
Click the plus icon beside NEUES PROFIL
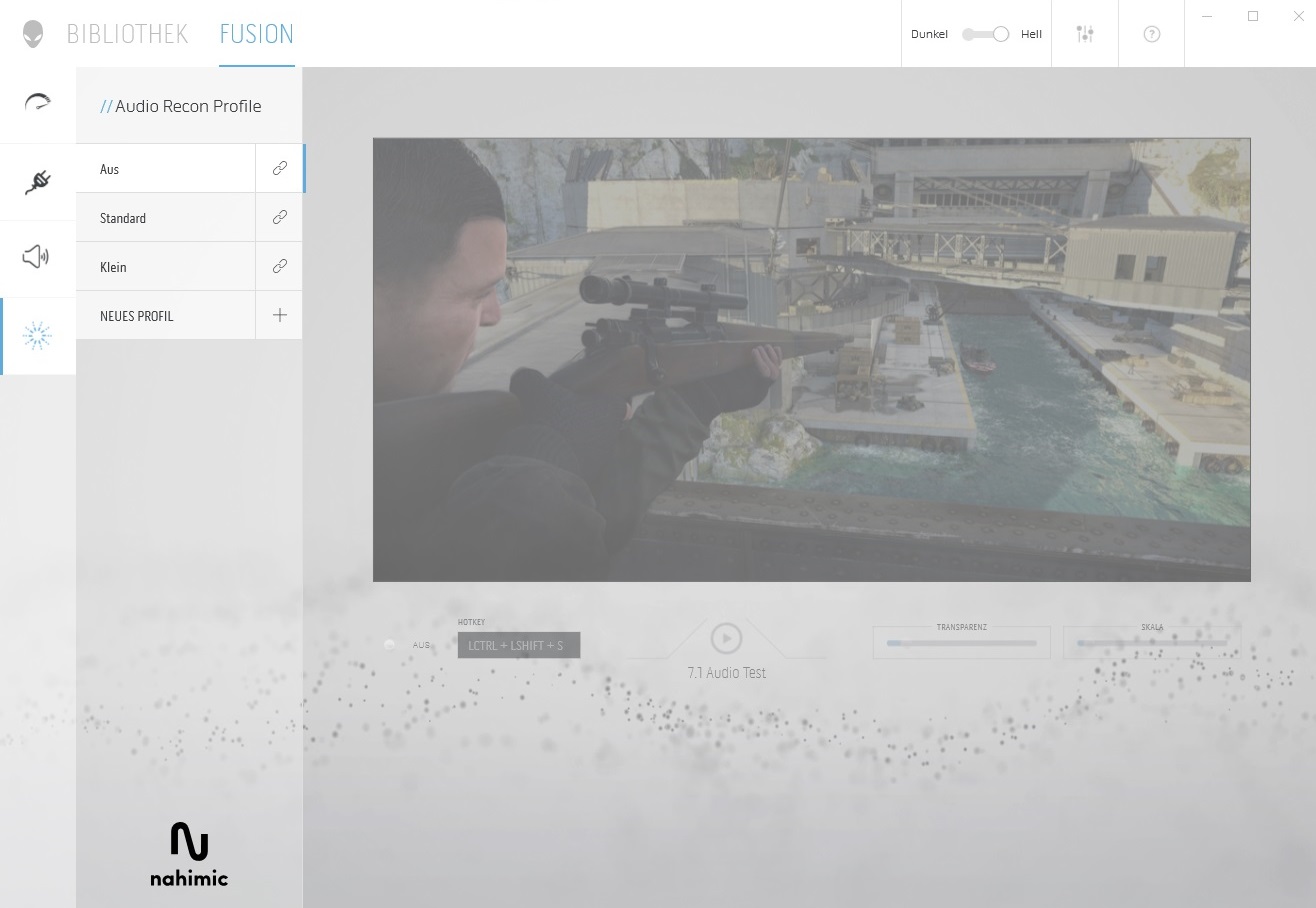click(280, 316)
